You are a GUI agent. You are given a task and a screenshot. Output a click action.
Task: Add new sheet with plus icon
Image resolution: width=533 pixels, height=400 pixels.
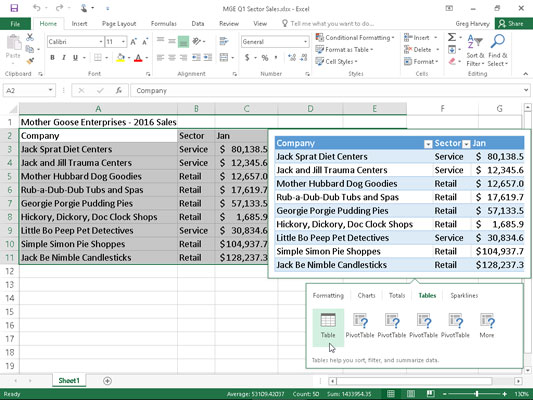click(x=107, y=381)
